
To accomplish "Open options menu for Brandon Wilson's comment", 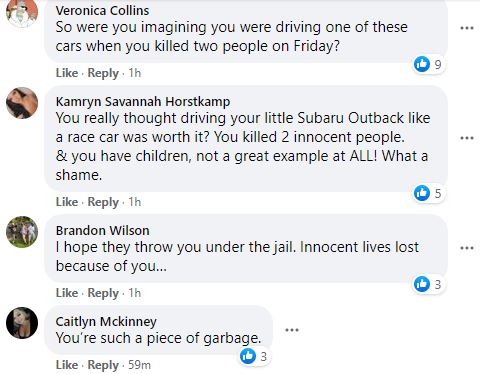I will 467,248.
